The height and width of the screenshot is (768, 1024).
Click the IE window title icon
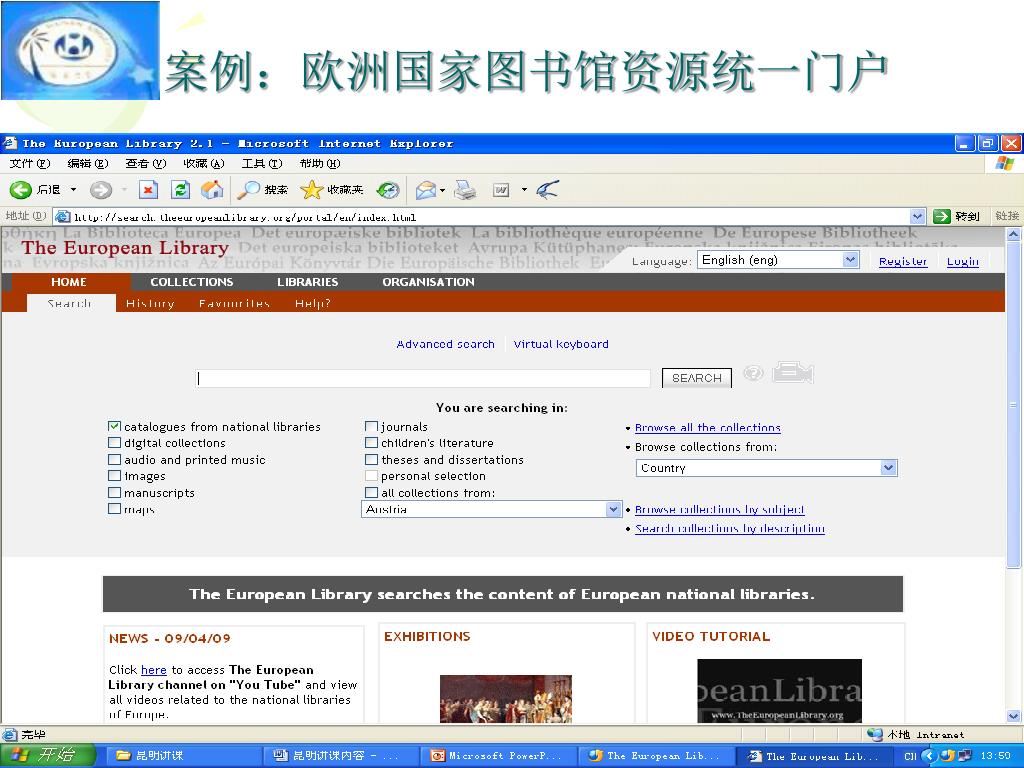point(9,143)
